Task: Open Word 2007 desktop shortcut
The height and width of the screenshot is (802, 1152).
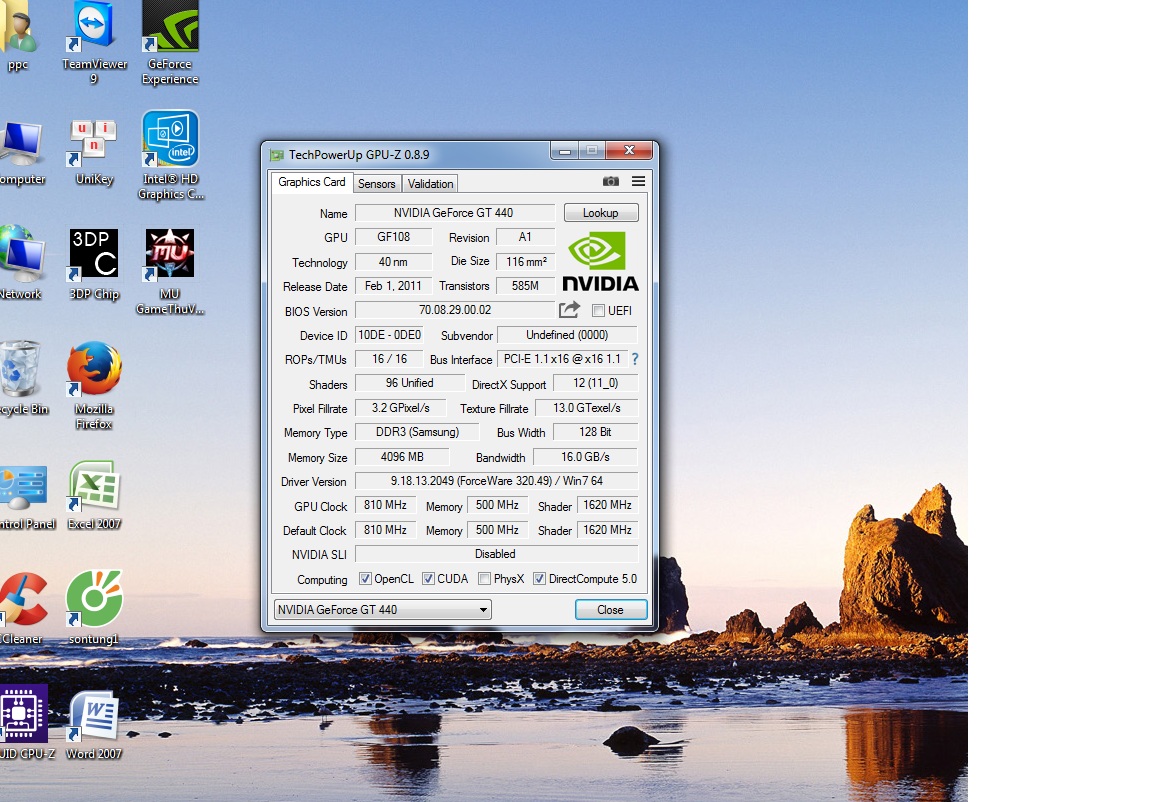Action: [x=93, y=725]
